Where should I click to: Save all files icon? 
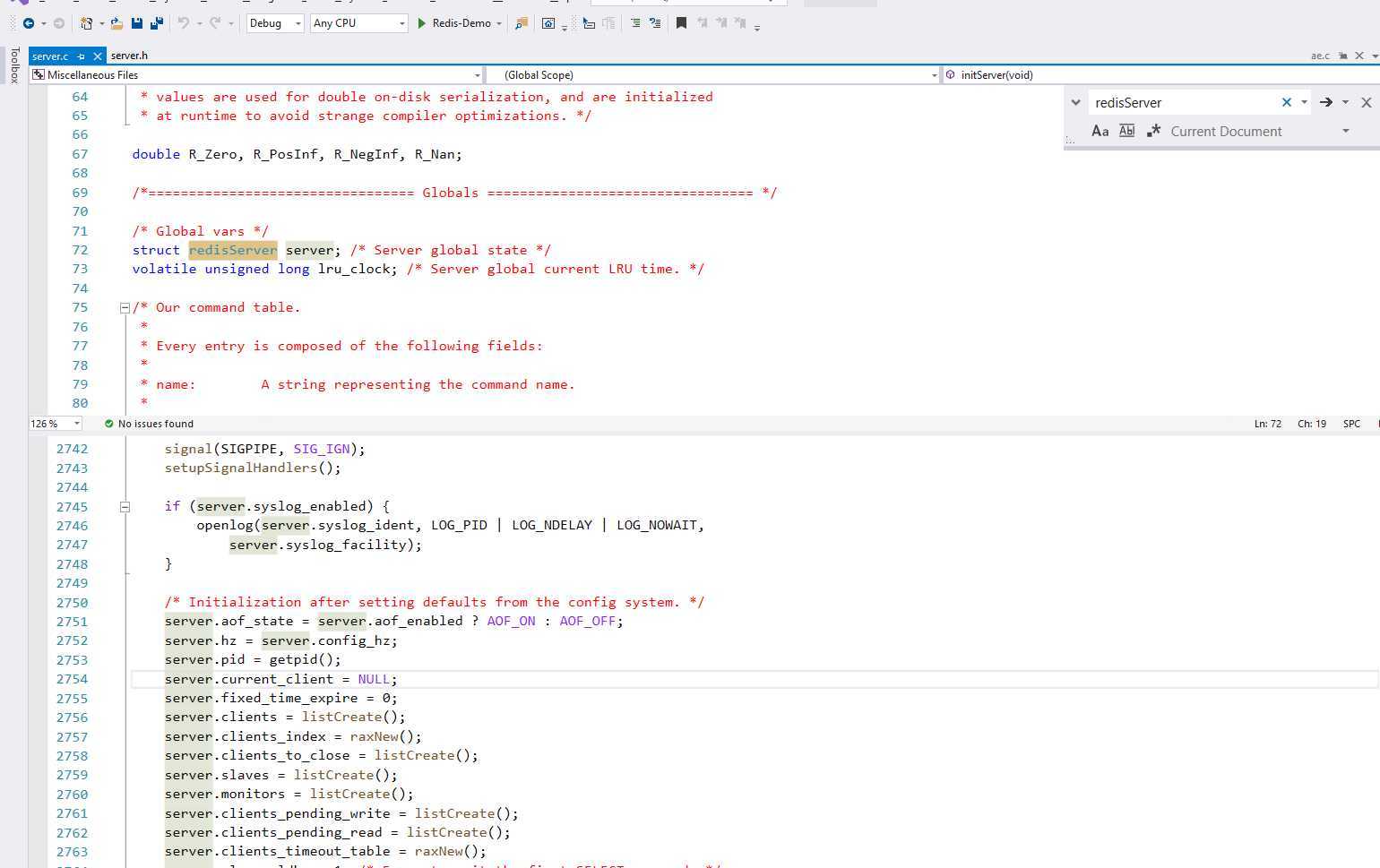pyautogui.click(x=157, y=23)
